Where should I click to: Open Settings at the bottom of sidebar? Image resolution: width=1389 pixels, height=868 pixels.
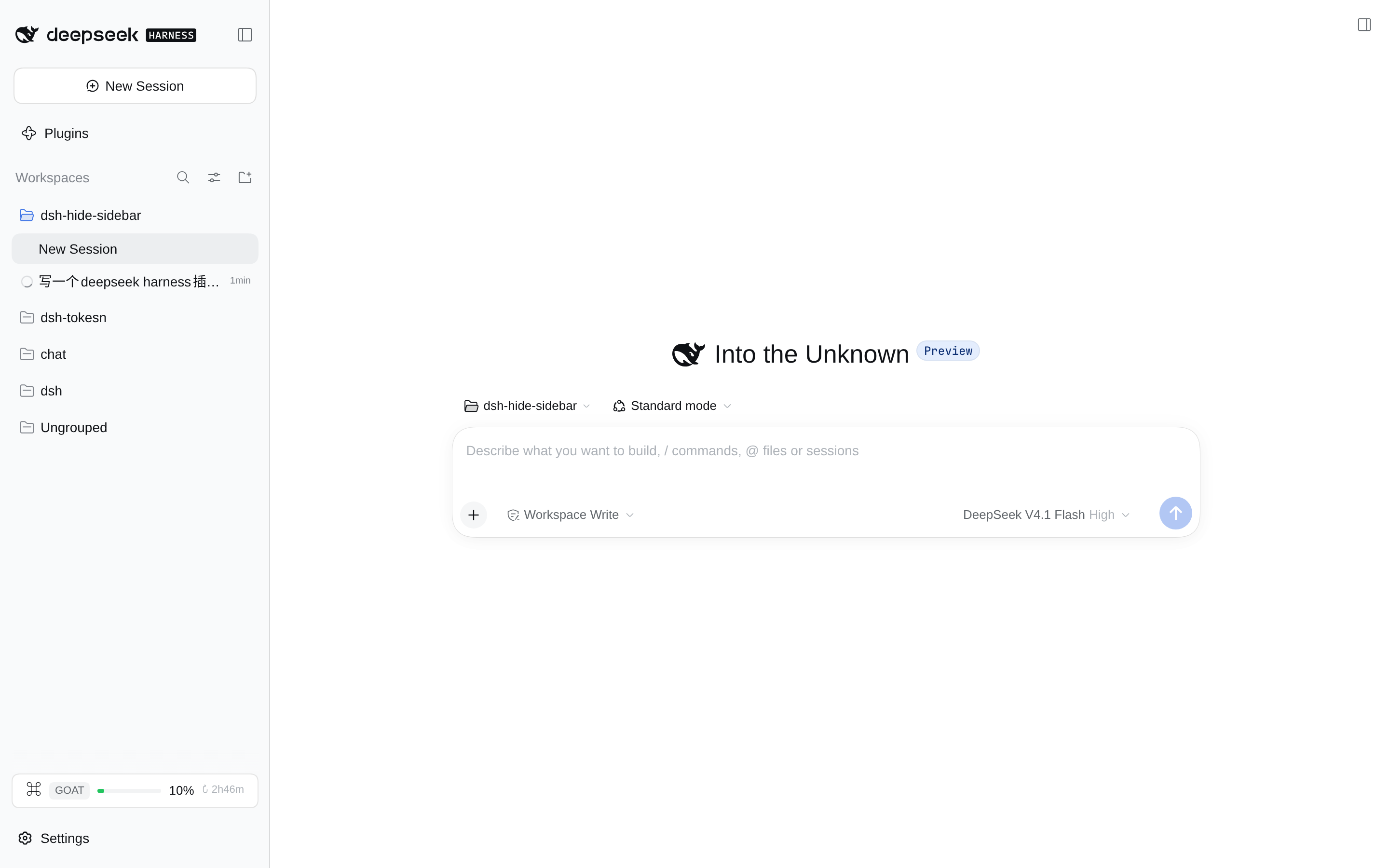point(54,838)
